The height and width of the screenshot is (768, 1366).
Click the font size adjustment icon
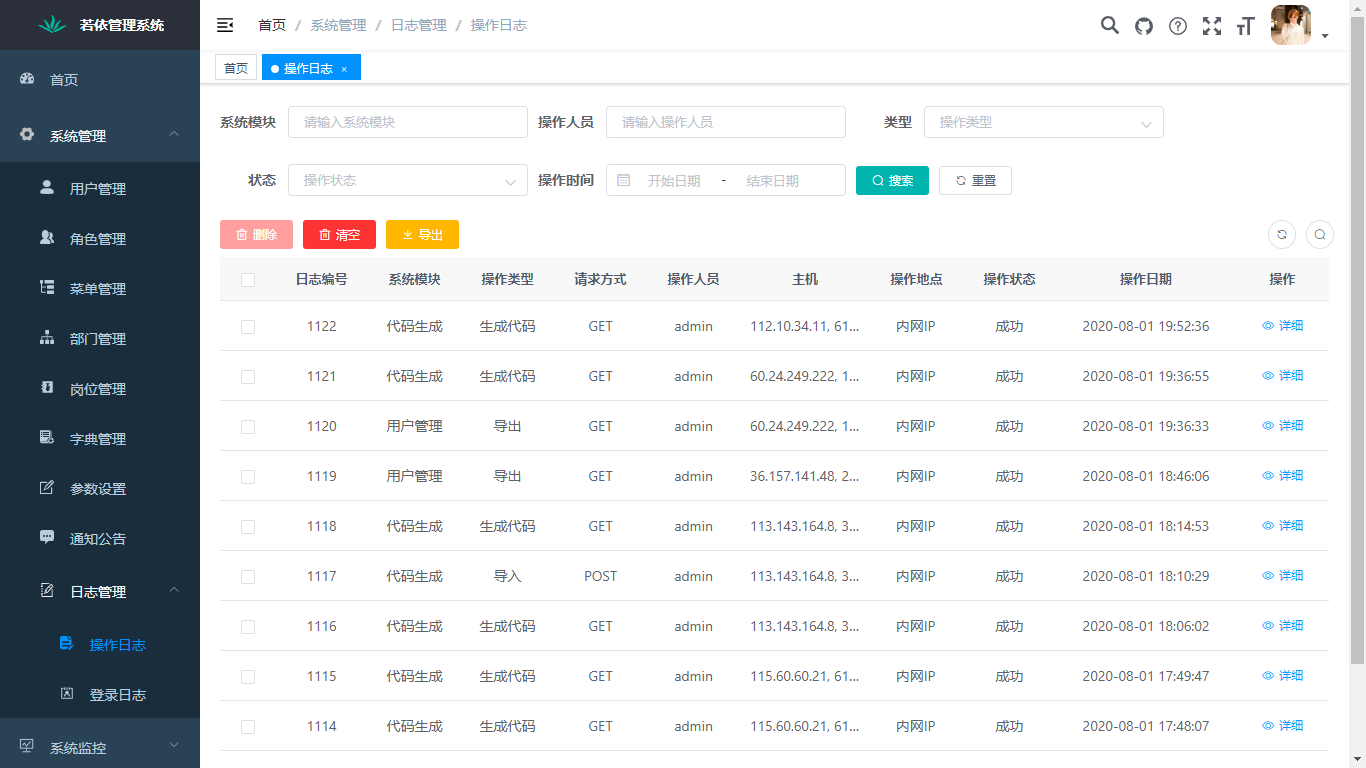pos(1245,25)
